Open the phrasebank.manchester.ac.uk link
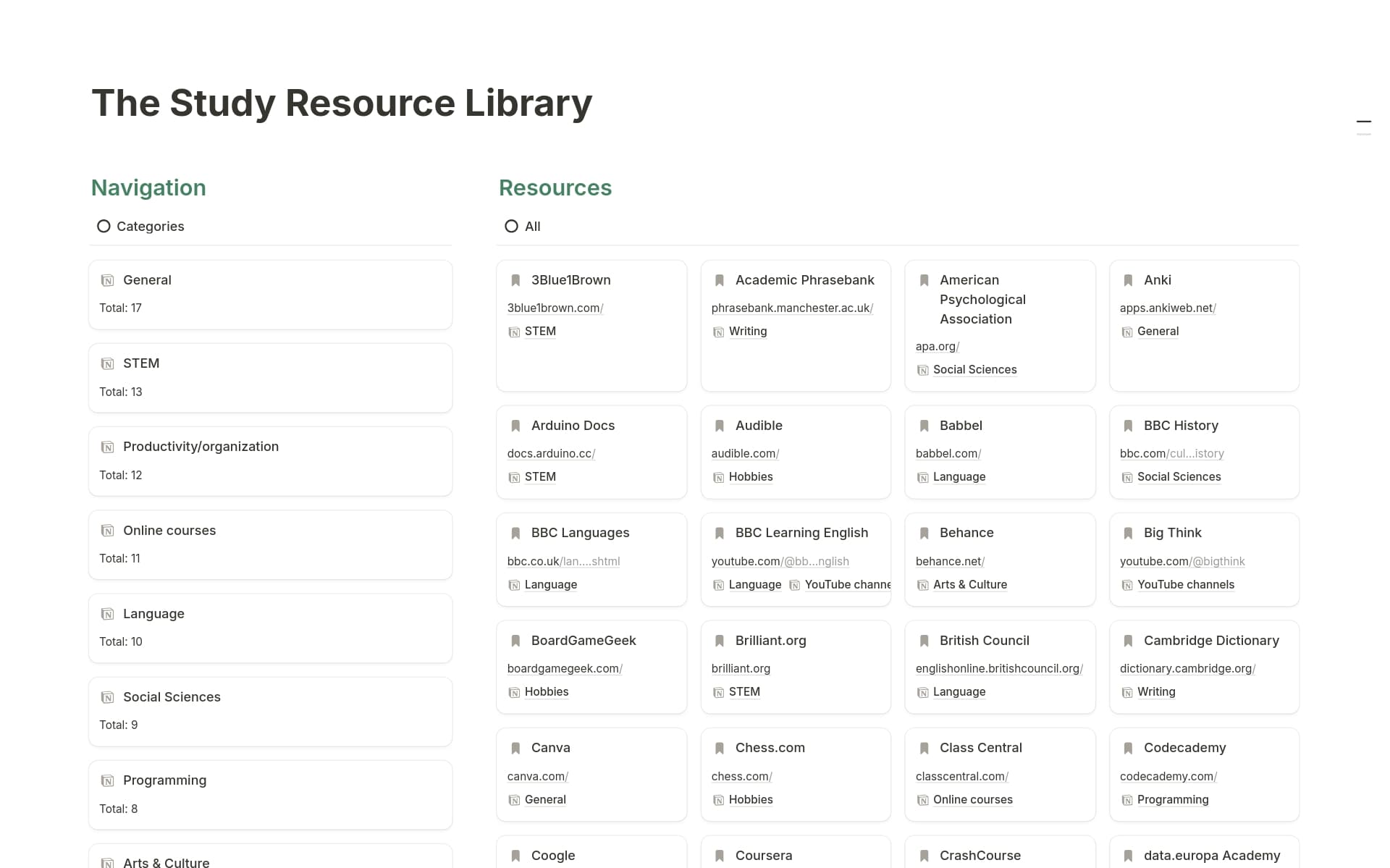Image resolution: width=1390 pixels, height=868 pixels. (791, 308)
